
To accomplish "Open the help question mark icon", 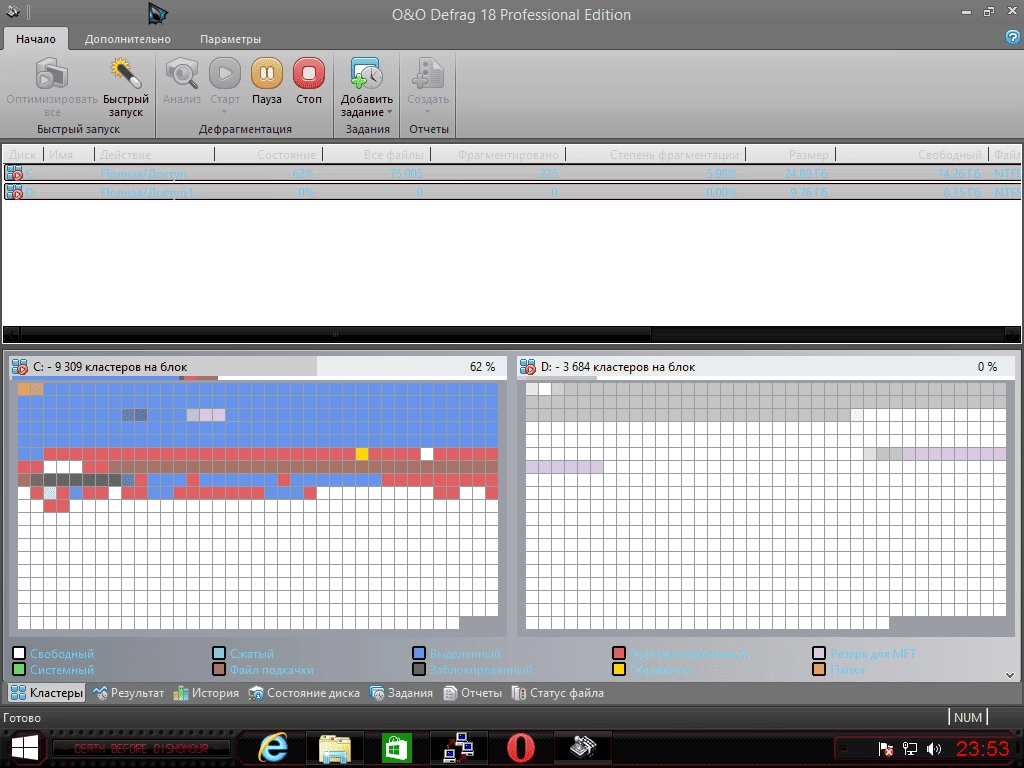I will click(1013, 37).
